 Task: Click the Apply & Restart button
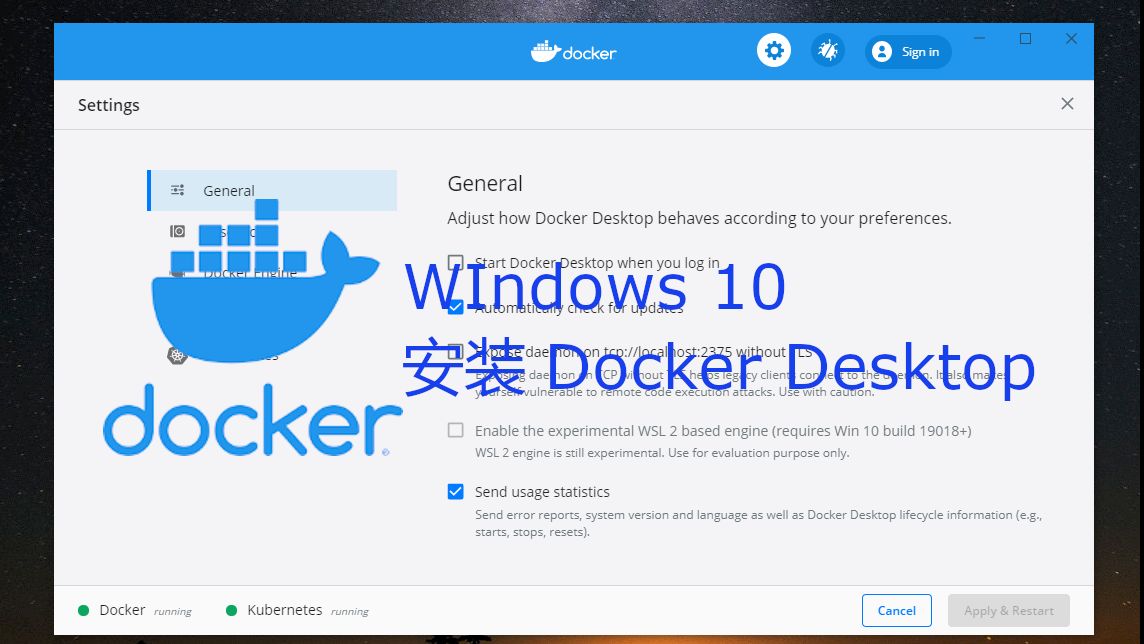[1008, 610]
